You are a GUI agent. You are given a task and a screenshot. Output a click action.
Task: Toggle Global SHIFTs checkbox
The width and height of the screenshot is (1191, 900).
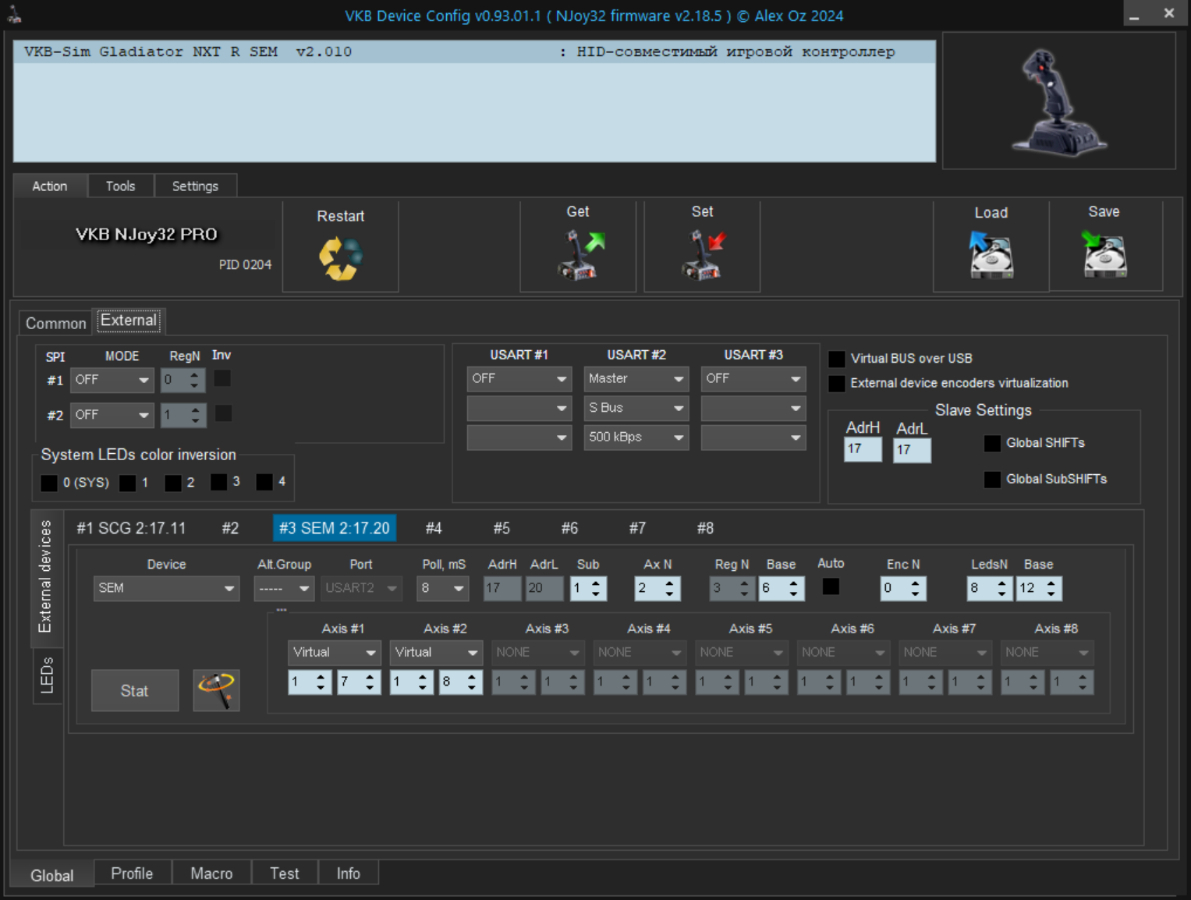click(x=992, y=443)
